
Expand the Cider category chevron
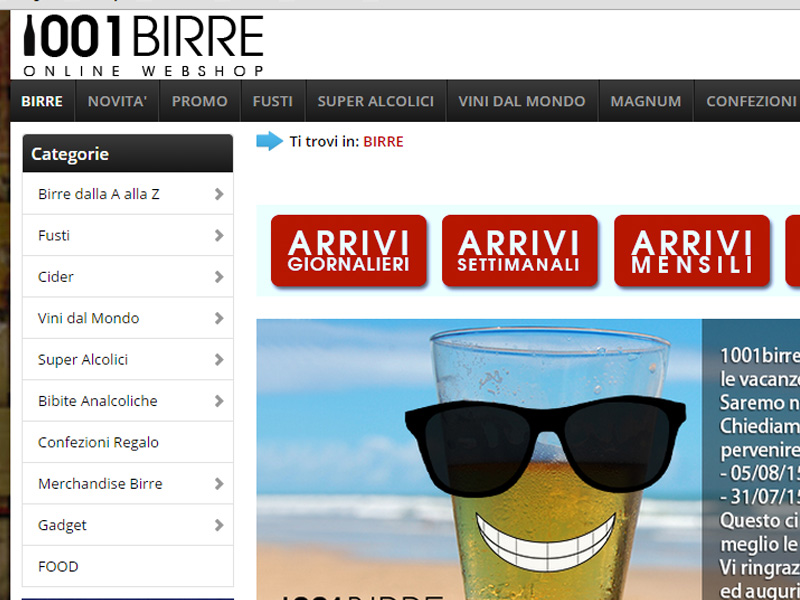[219, 277]
